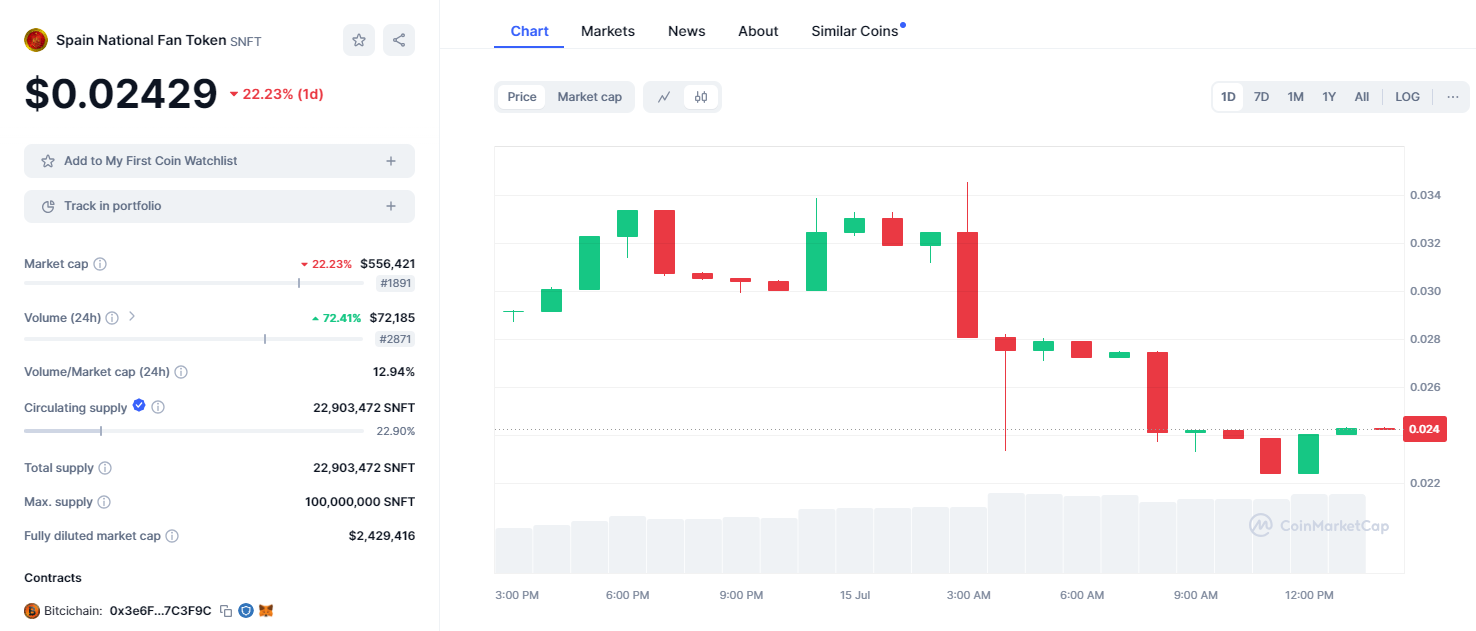
Task: Click the MetaMask fox icon
Action: 266,610
